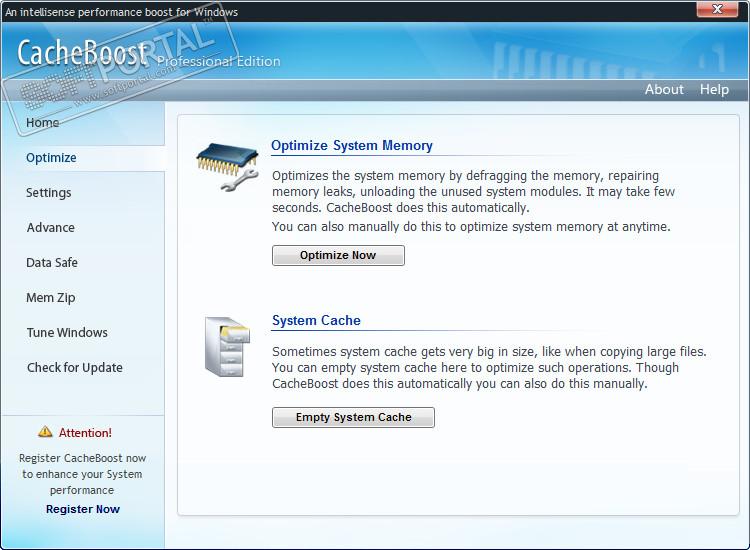This screenshot has height=550, width=750.
Task: Click the Professional Edition label
Action: click(219, 61)
